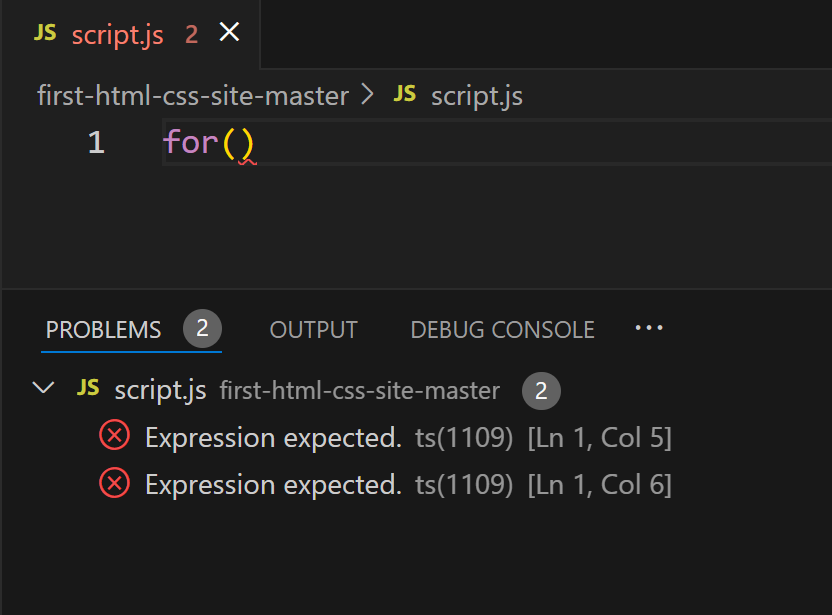Screen dimensions: 832x615
Task: Click error icon for Col 5 problem
Action: (x=115, y=435)
